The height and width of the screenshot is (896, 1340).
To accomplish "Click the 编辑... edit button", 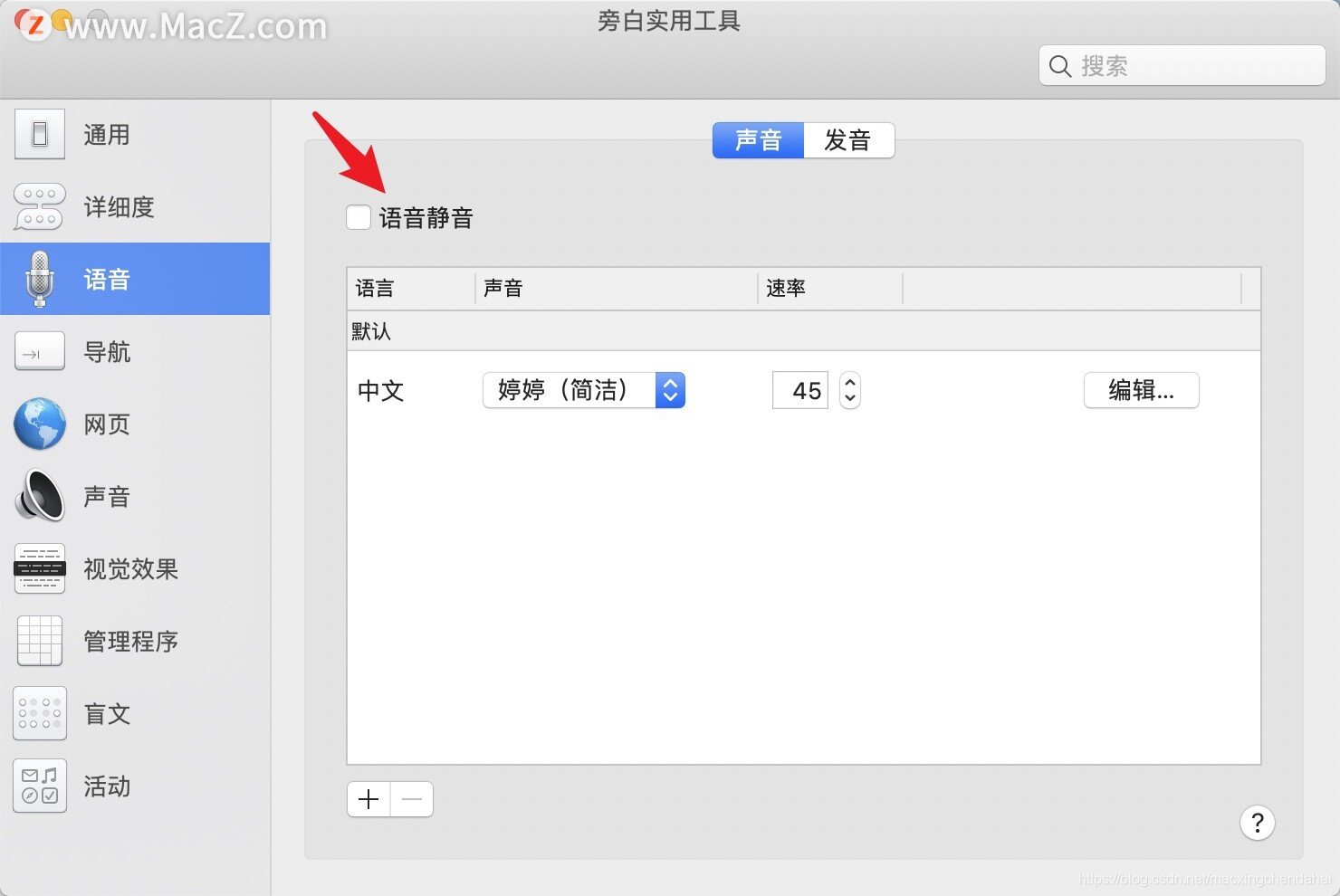I will (x=1142, y=390).
